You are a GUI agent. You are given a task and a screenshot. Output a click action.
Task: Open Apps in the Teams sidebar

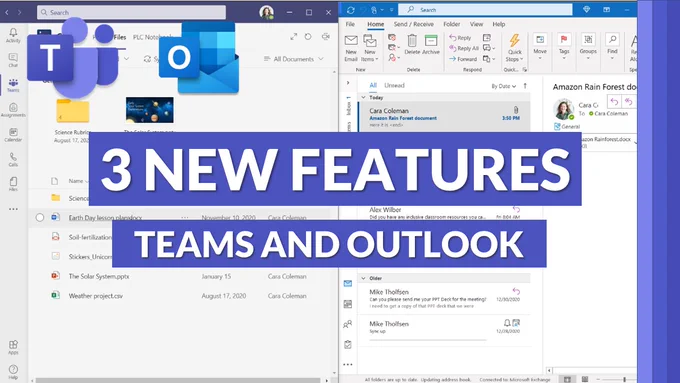[x=13, y=347]
